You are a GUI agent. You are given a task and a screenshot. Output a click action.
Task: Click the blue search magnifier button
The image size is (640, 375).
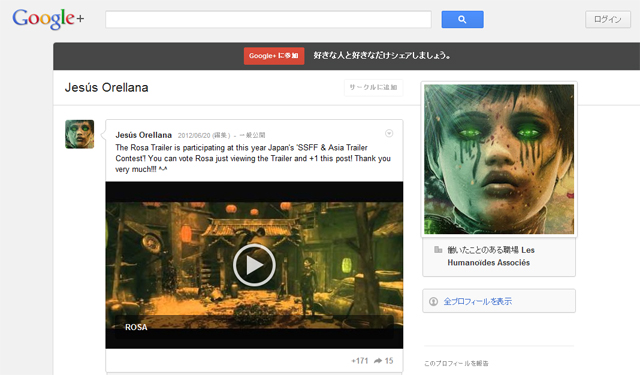(462, 19)
